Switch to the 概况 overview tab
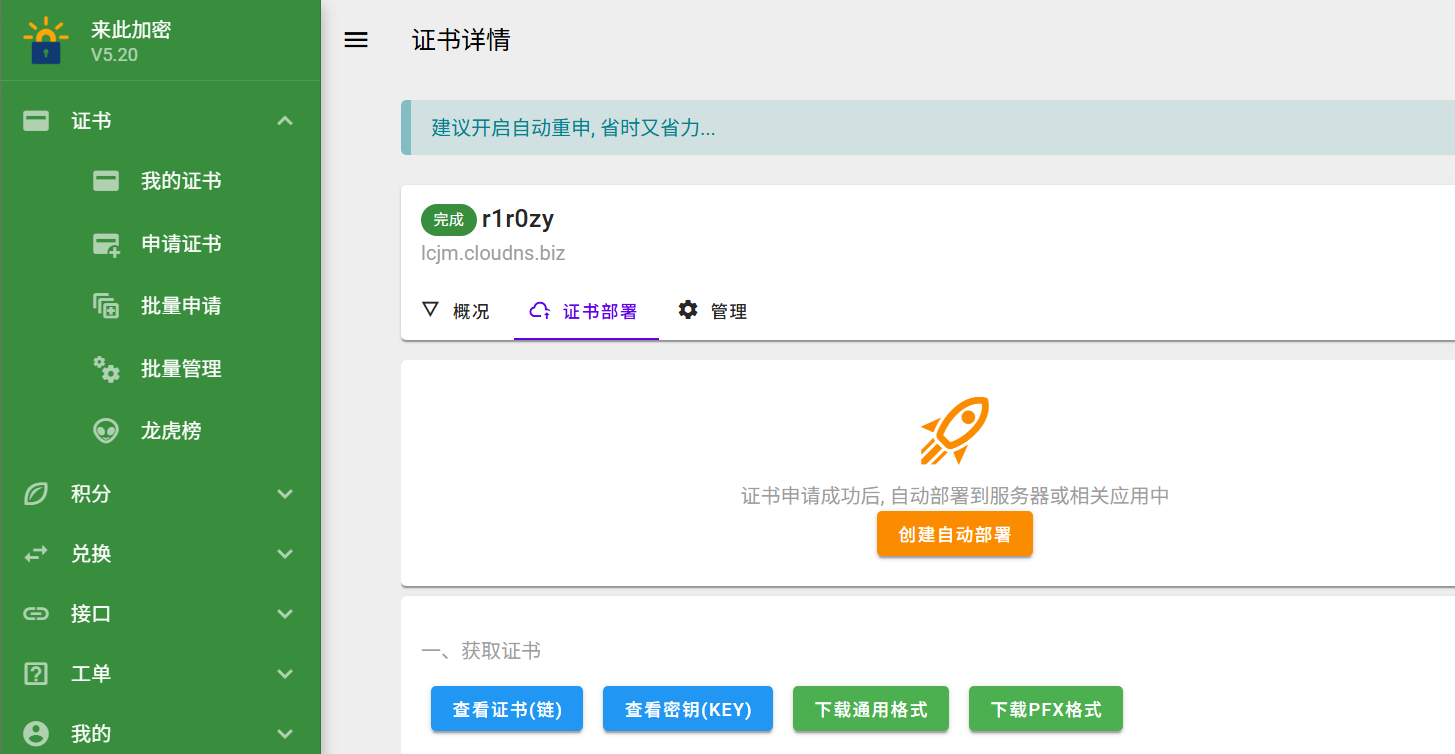Image resolution: width=1455 pixels, height=754 pixels. 458,310
